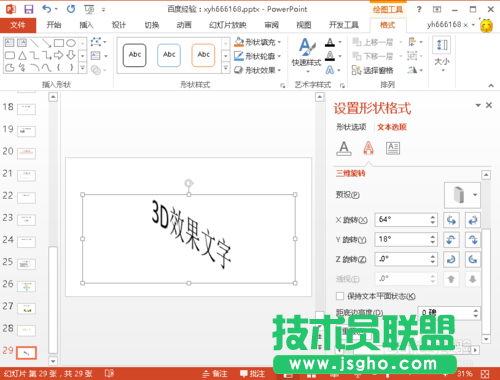Apply the orange outline Abc style
This screenshot has width=500, height=380.
[x=203, y=55]
